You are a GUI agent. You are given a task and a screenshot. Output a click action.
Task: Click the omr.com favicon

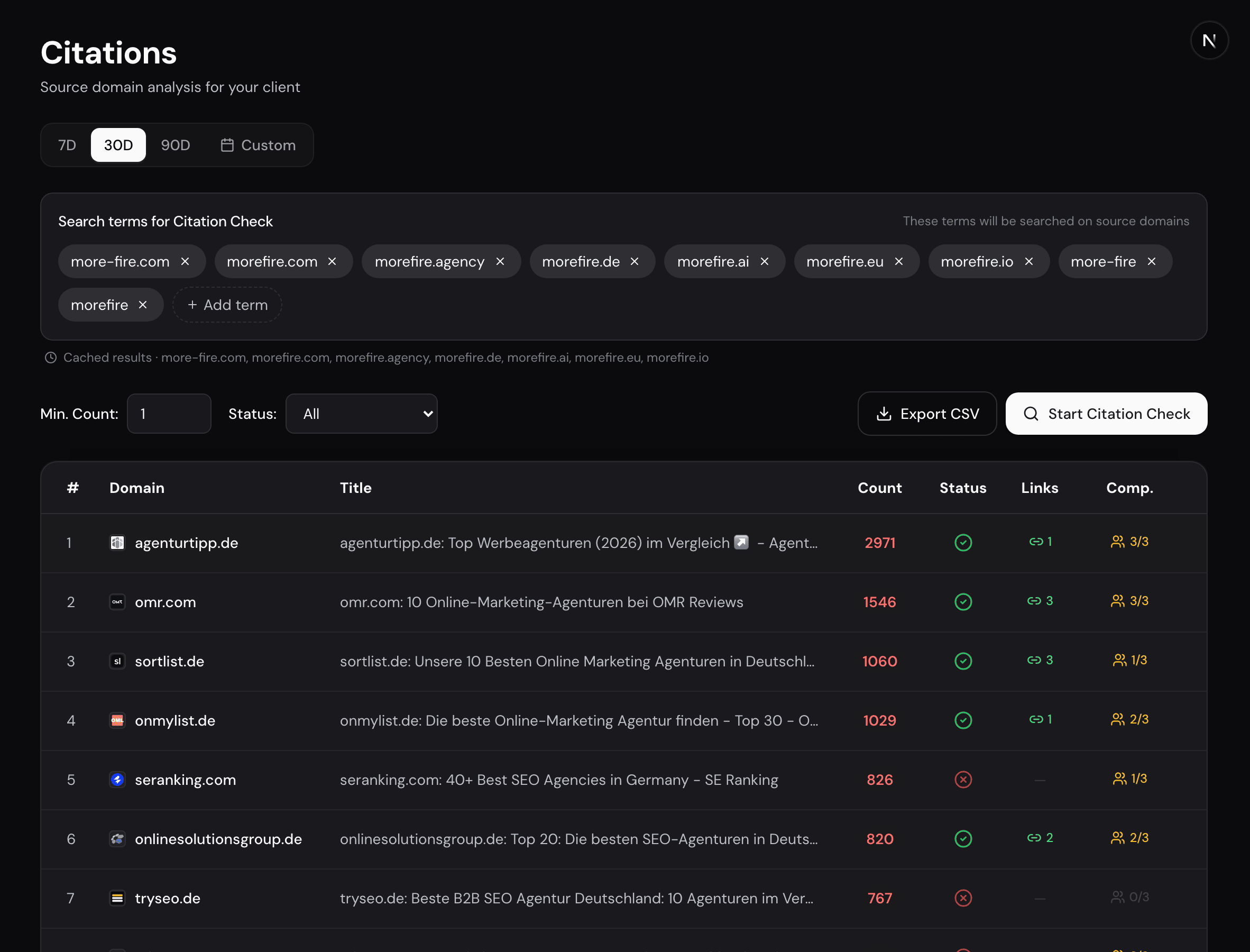click(x=117, y=602)
